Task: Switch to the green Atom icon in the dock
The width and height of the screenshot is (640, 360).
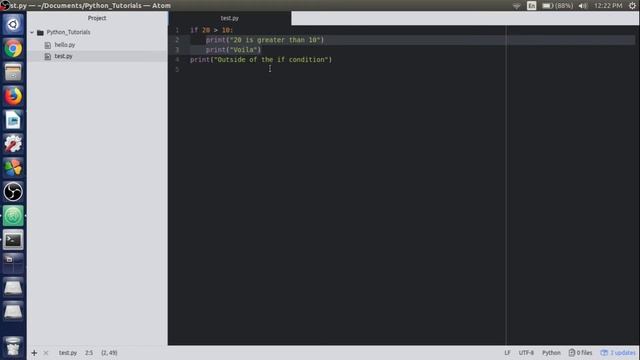Action: [x=13, y=216]
